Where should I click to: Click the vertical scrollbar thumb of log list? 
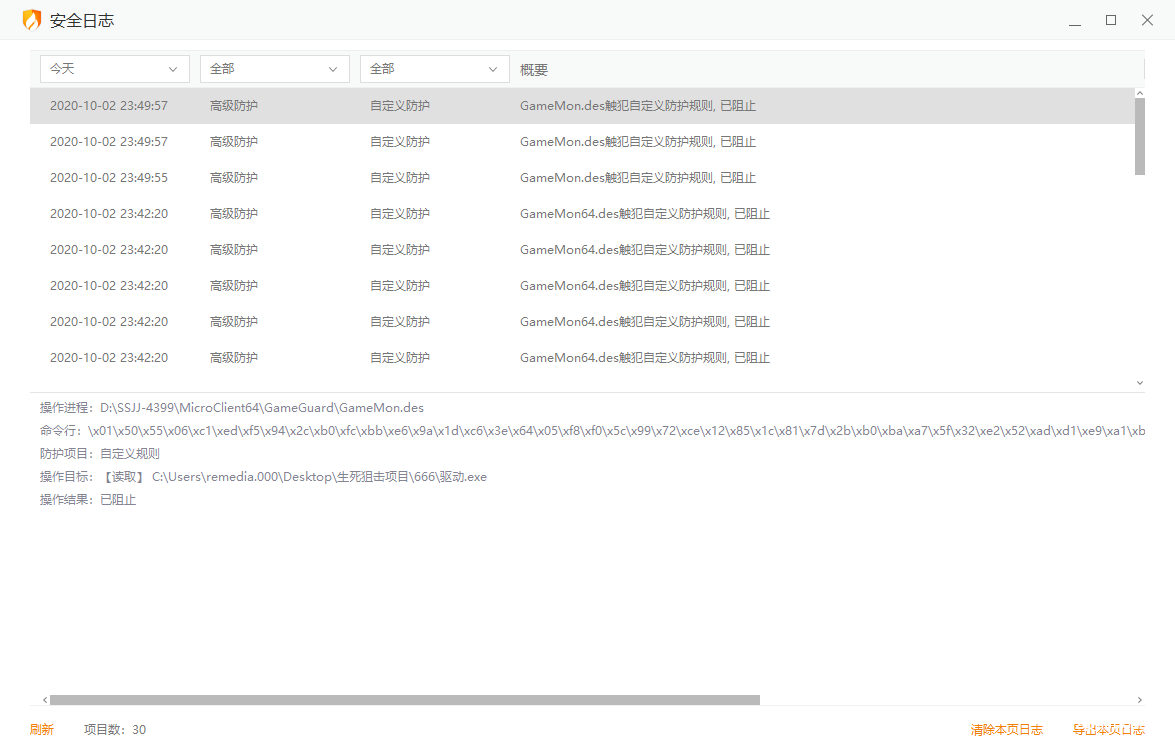(1140, 137)
